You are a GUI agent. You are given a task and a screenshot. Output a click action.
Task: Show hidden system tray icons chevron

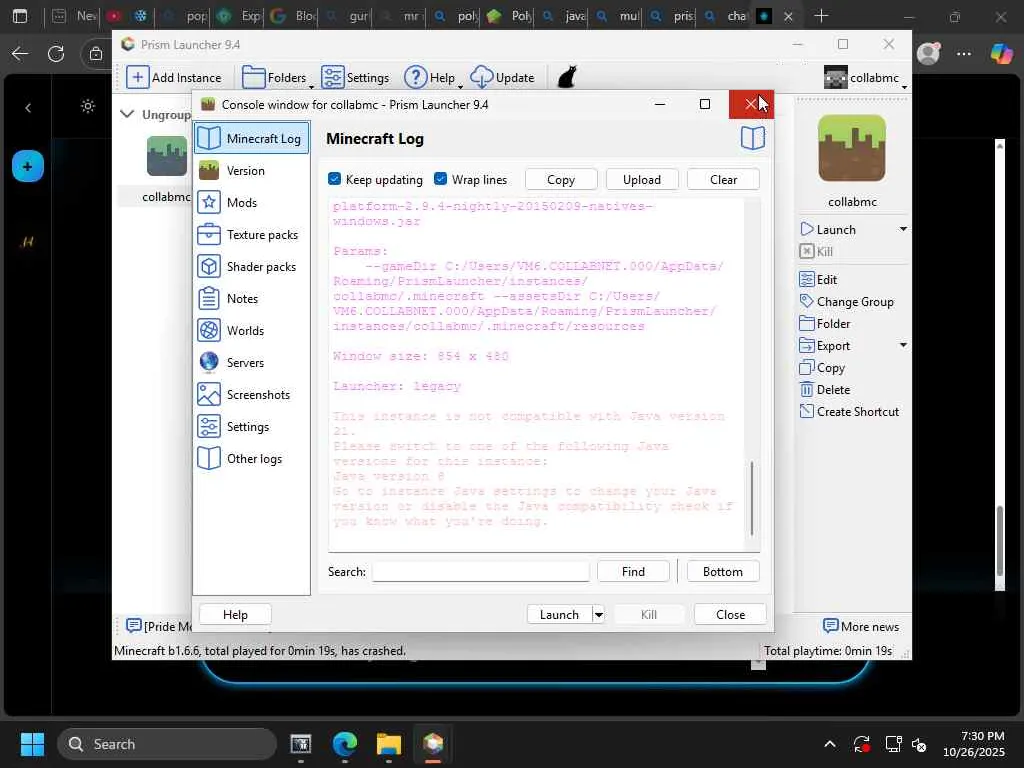pyautogui.click(x=829, y=744)
